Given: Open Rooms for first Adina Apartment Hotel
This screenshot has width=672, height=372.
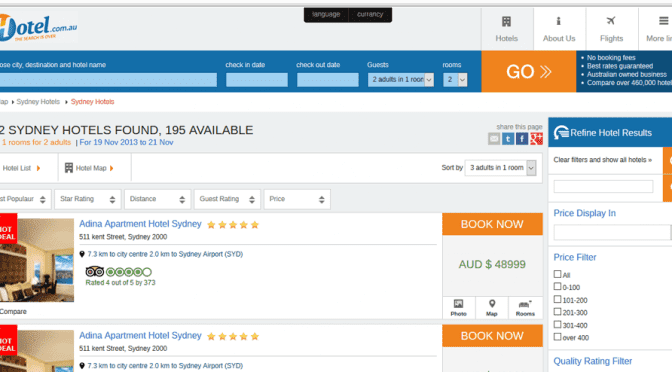Looking at the screenshot, I should click(x=525, y=307).
